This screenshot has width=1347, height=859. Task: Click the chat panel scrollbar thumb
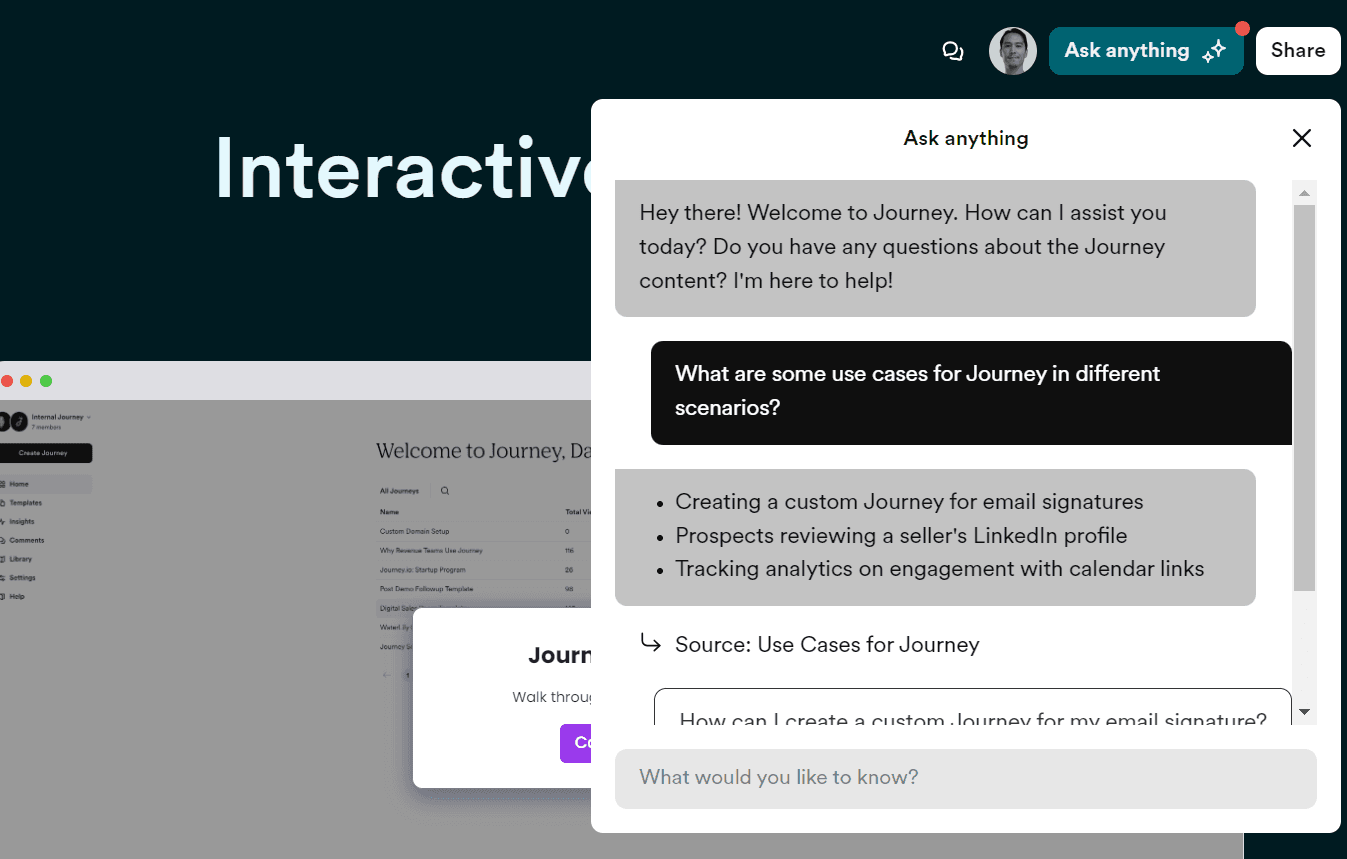[1304, 396]
